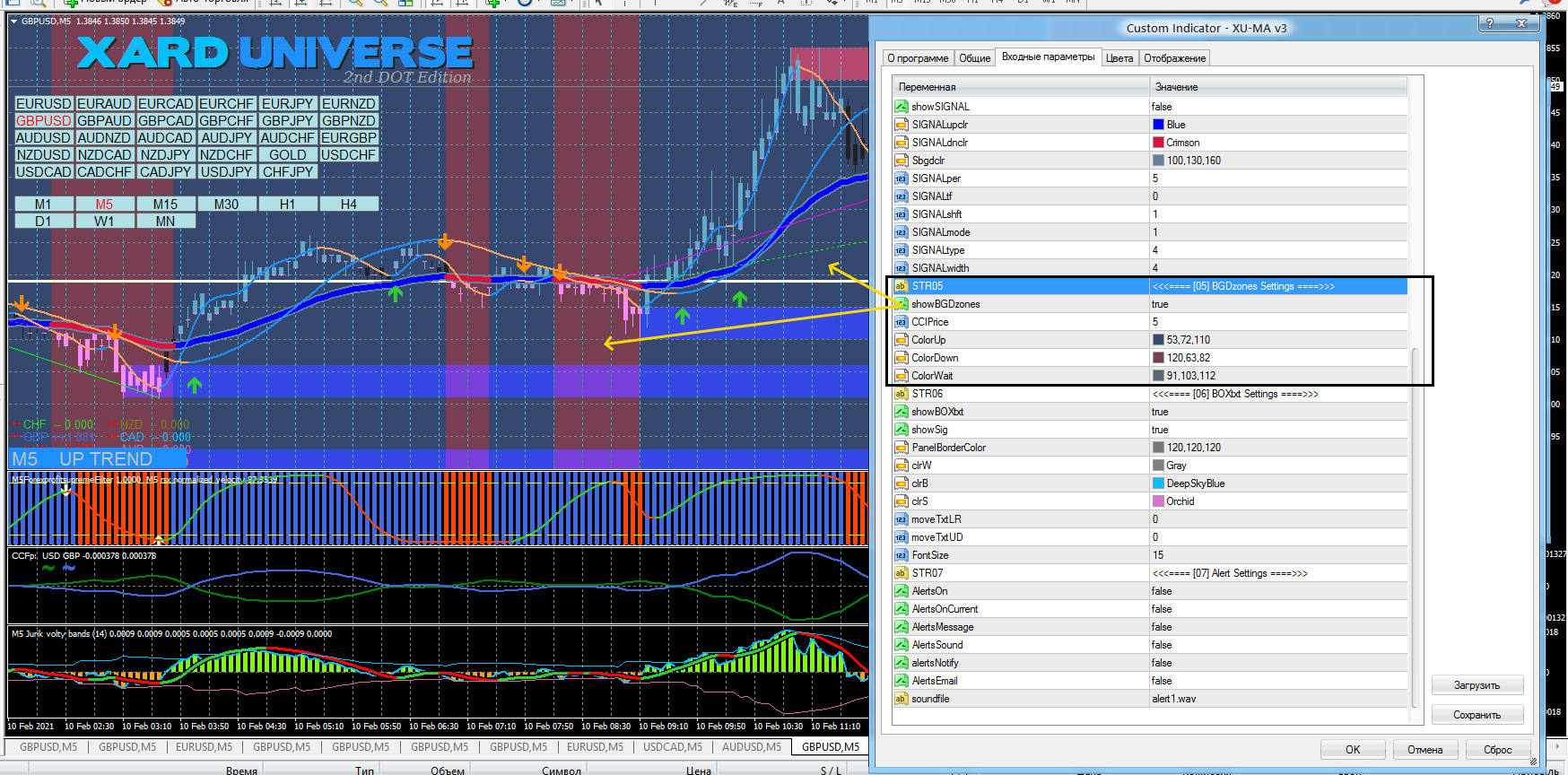Click the help question mark in dialog title
1568x775 pixels.
(x=1491, y=24)
